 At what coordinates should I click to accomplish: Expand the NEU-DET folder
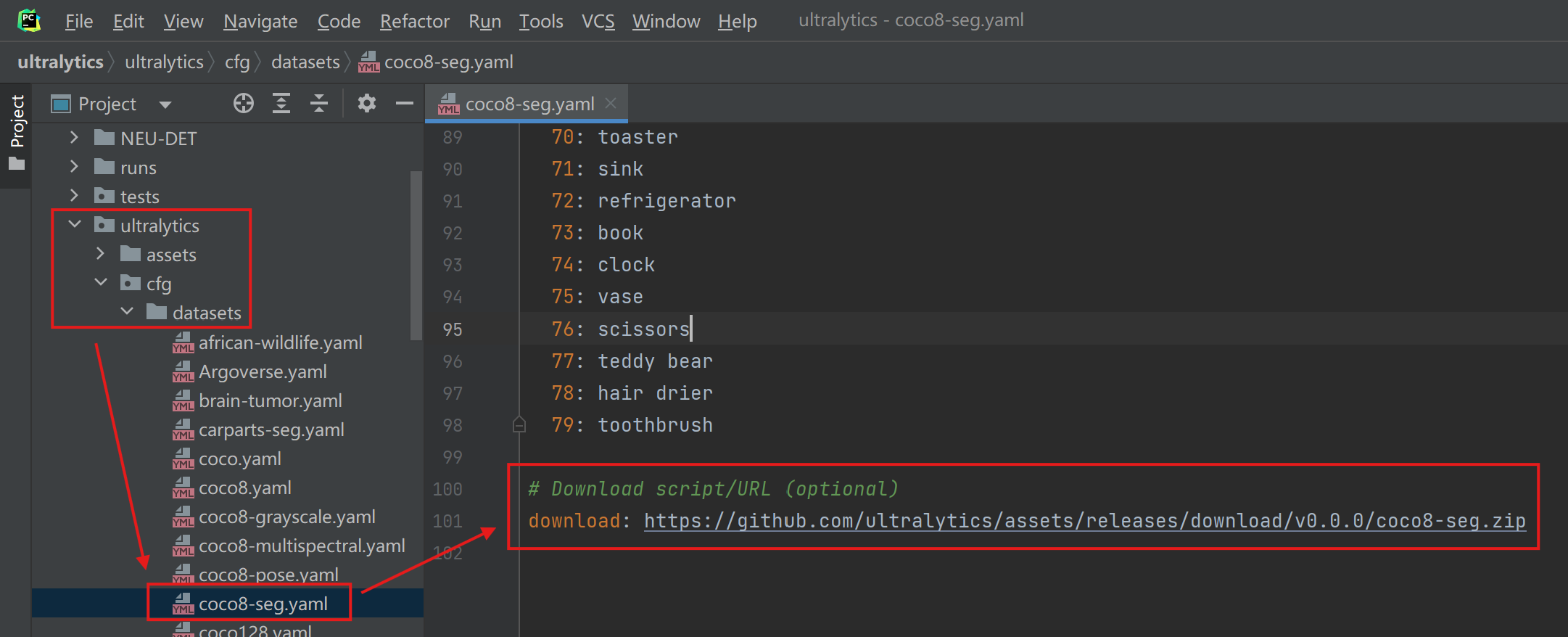pyautogui.click(x=74, y=137)
